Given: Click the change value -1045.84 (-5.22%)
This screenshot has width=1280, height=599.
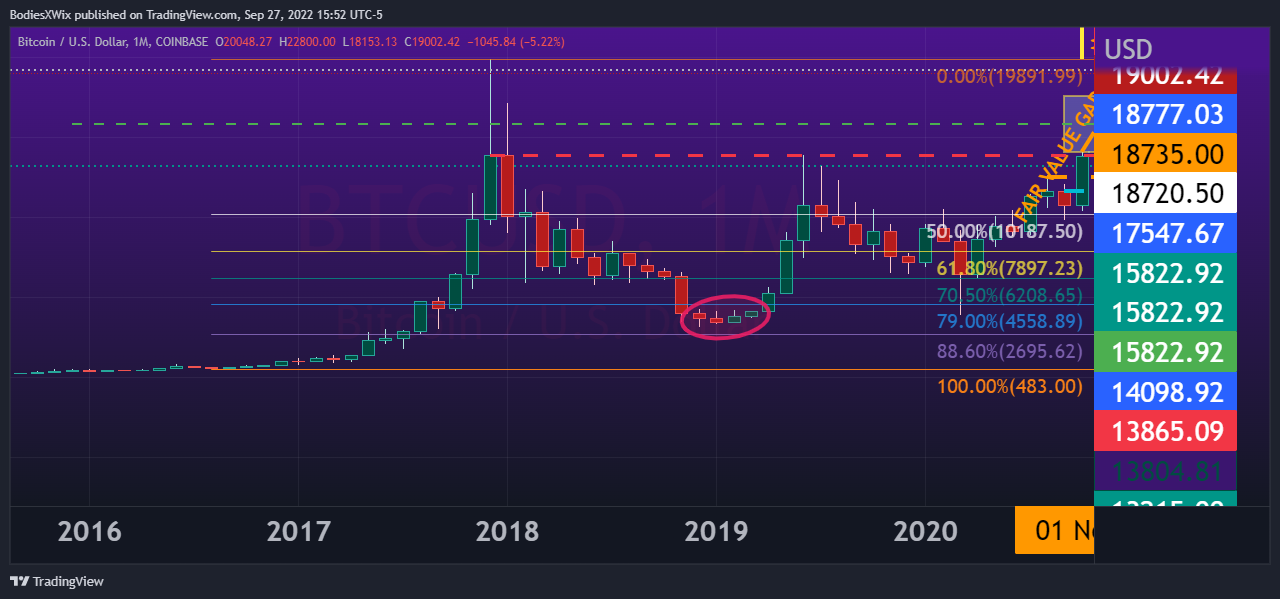Looking at the screenshot, I should point(514,42).
